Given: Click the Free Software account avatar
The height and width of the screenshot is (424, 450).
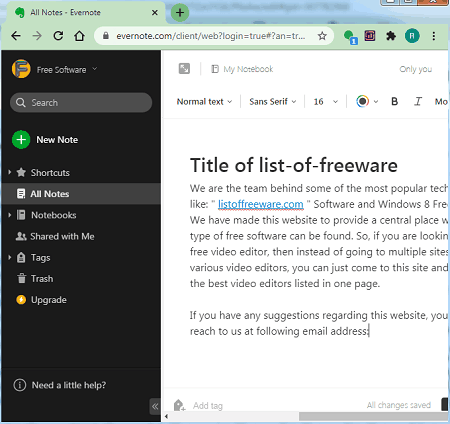Looking at the screenshot, I should pos(21,69).
